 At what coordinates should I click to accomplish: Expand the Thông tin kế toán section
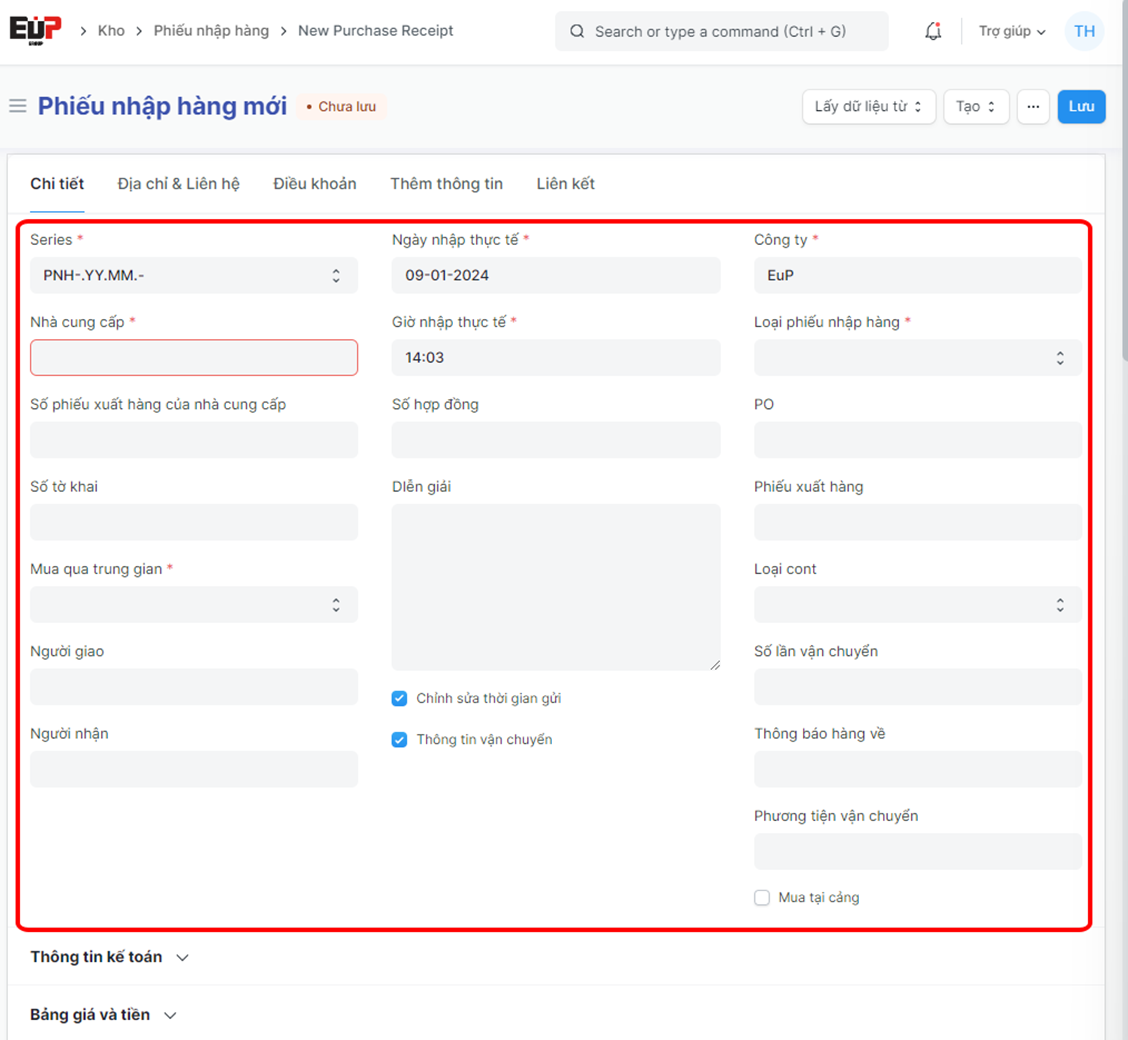[109, 957]
